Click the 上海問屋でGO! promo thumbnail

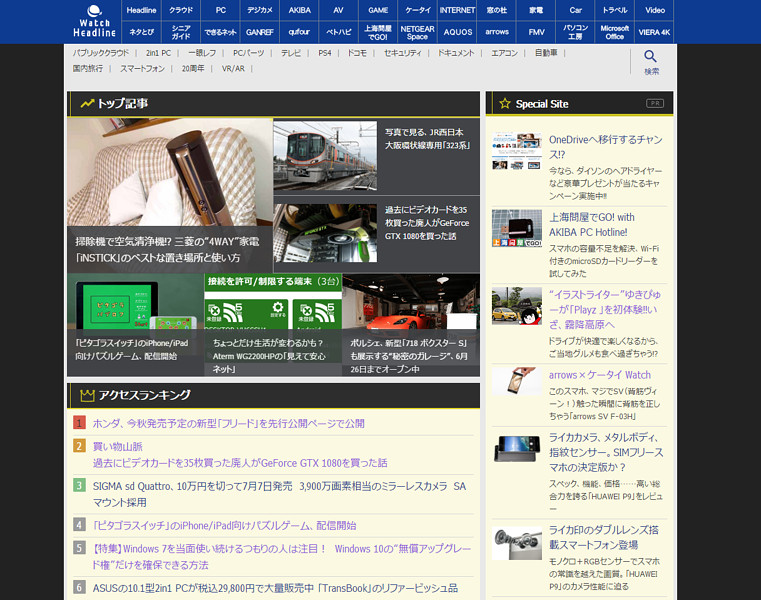[517, 228]
